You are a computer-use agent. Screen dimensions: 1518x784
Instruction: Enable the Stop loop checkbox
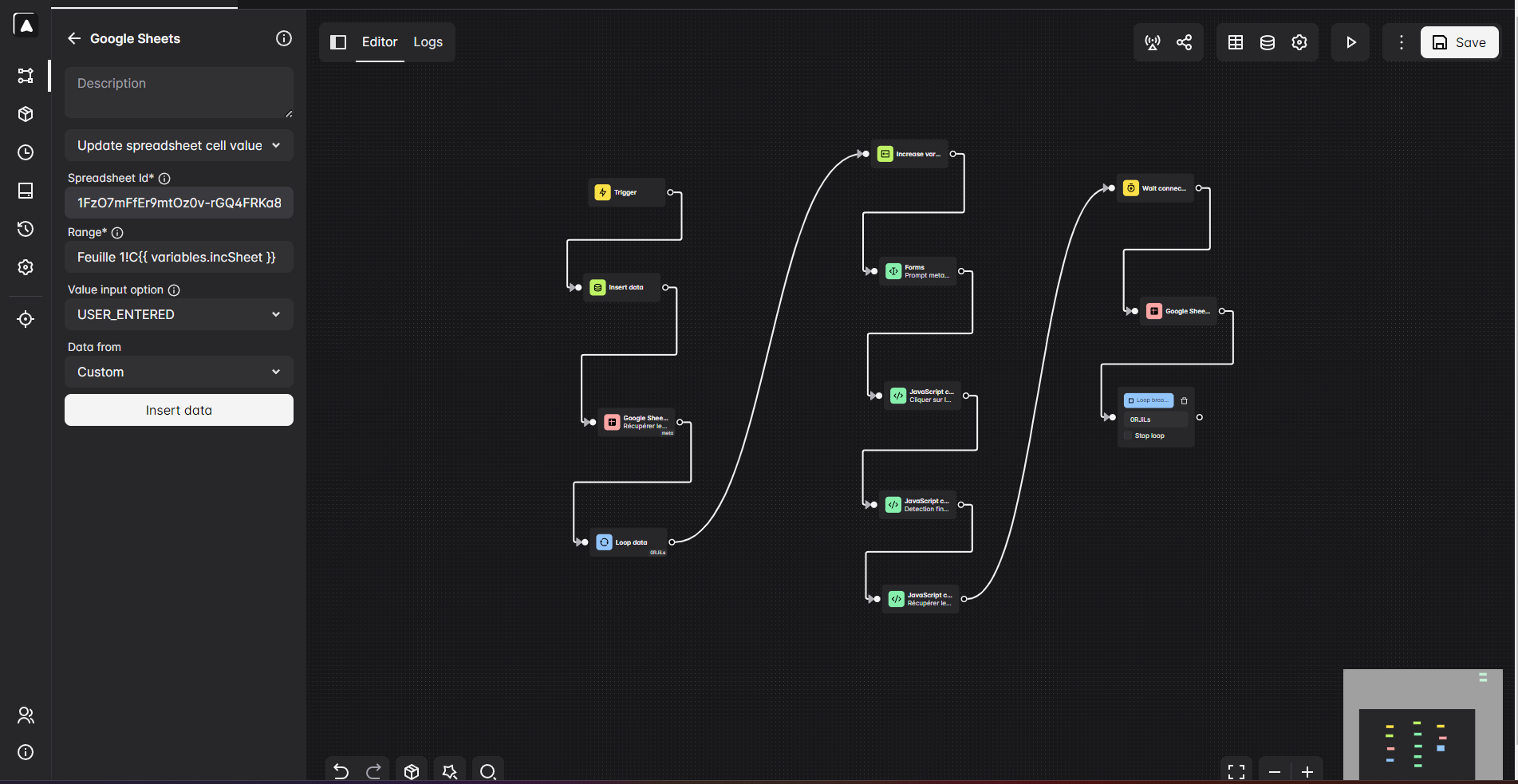1128,435
